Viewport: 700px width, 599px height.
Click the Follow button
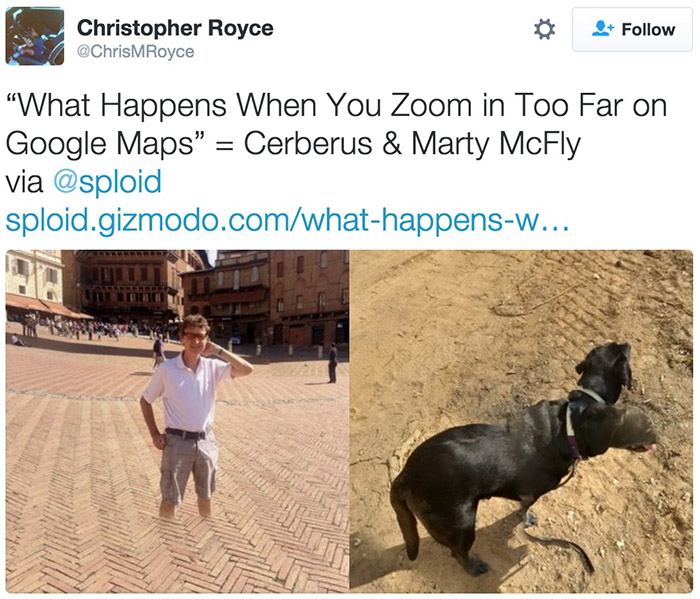coord(632,29)
